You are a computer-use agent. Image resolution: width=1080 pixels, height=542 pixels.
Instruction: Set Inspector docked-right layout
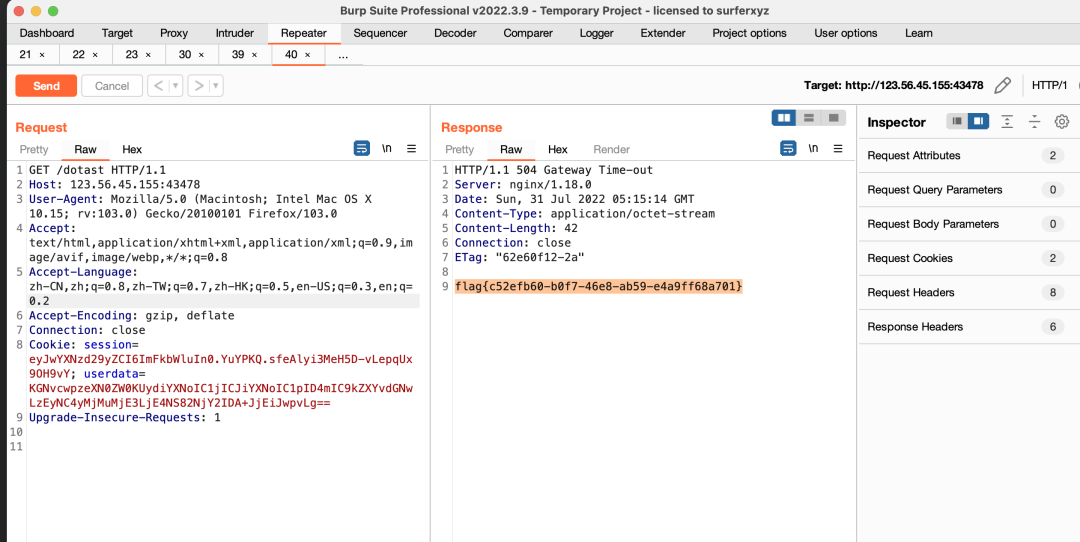978,122
